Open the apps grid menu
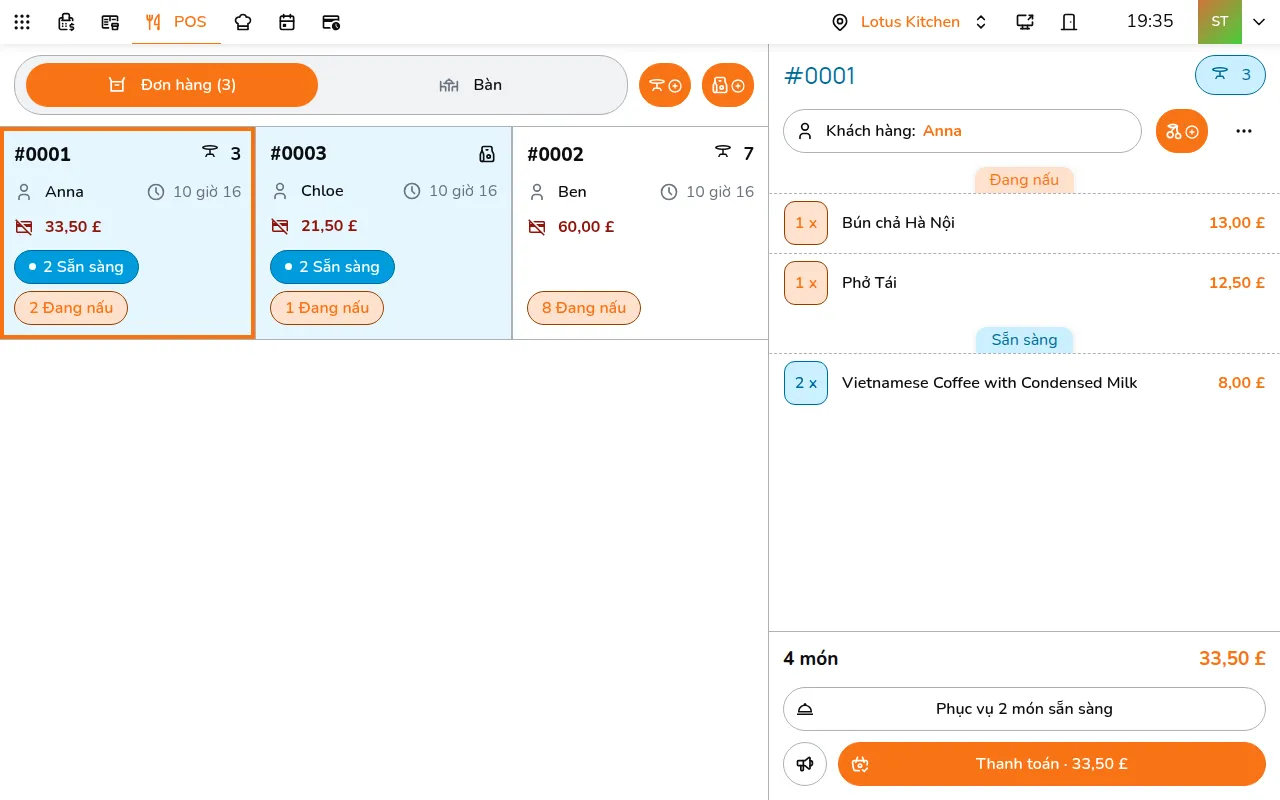 22,22
